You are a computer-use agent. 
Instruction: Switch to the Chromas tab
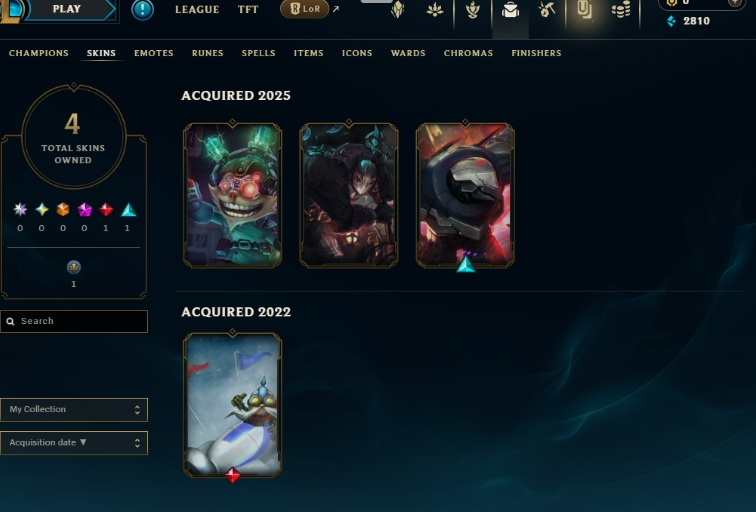pyautogui.click(x=468, y=53)
